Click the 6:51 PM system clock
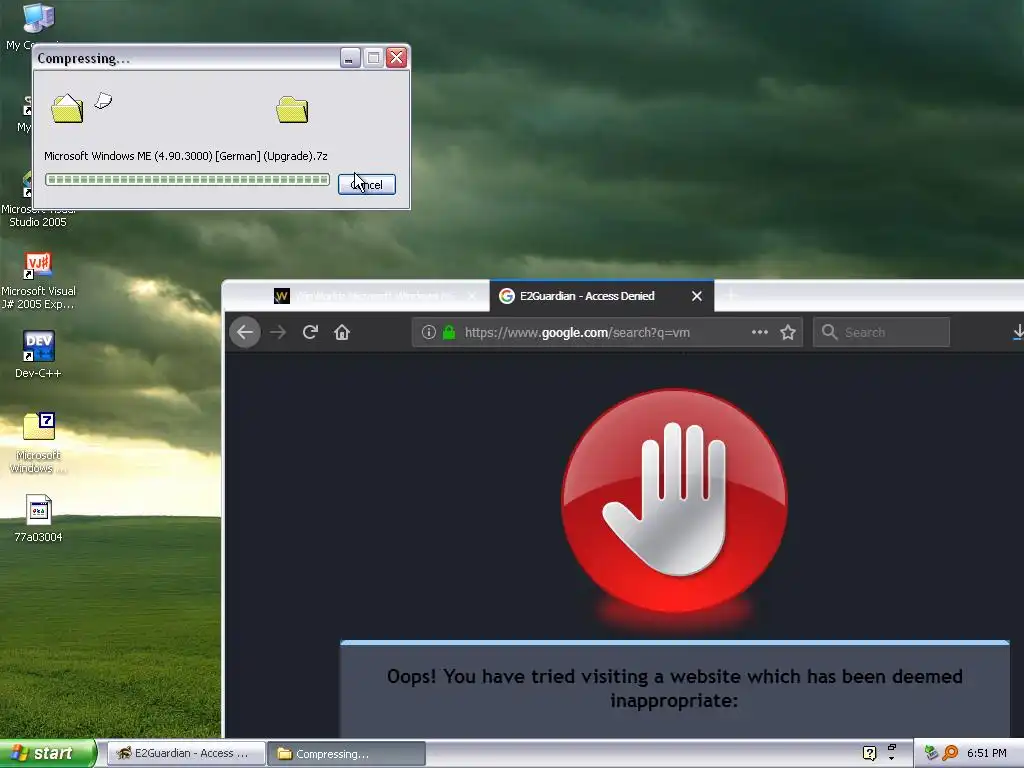Screen dimensions: 1024x768 986,753
